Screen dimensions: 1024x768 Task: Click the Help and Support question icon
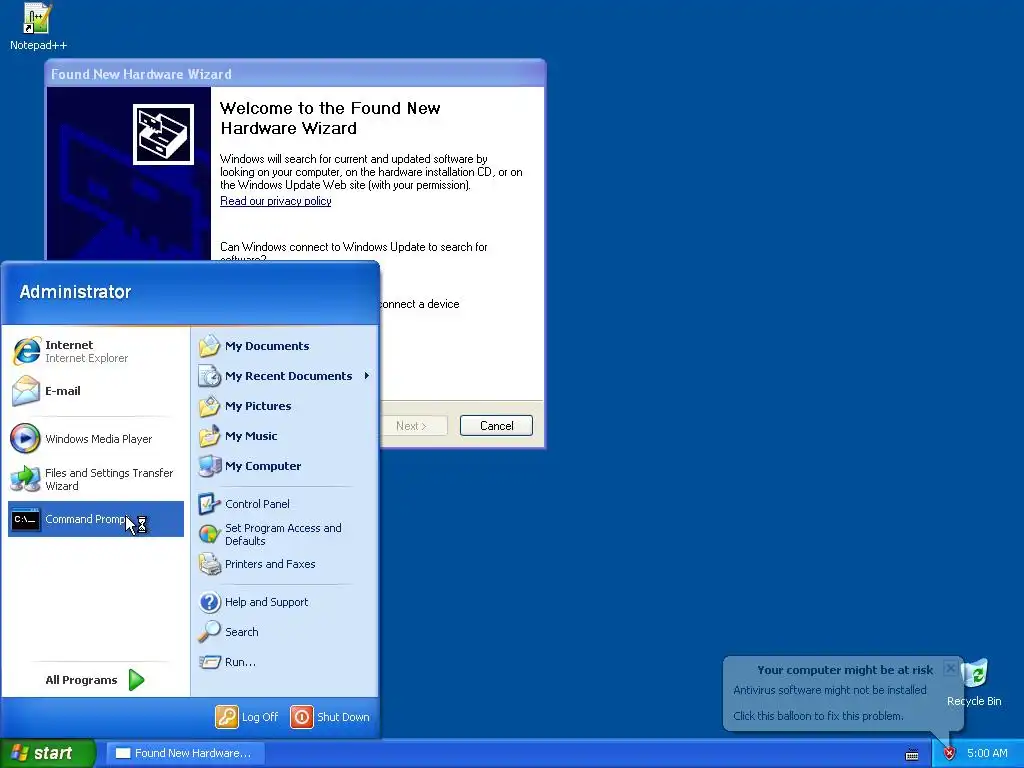pyautogui.click(x=210, y=601)
